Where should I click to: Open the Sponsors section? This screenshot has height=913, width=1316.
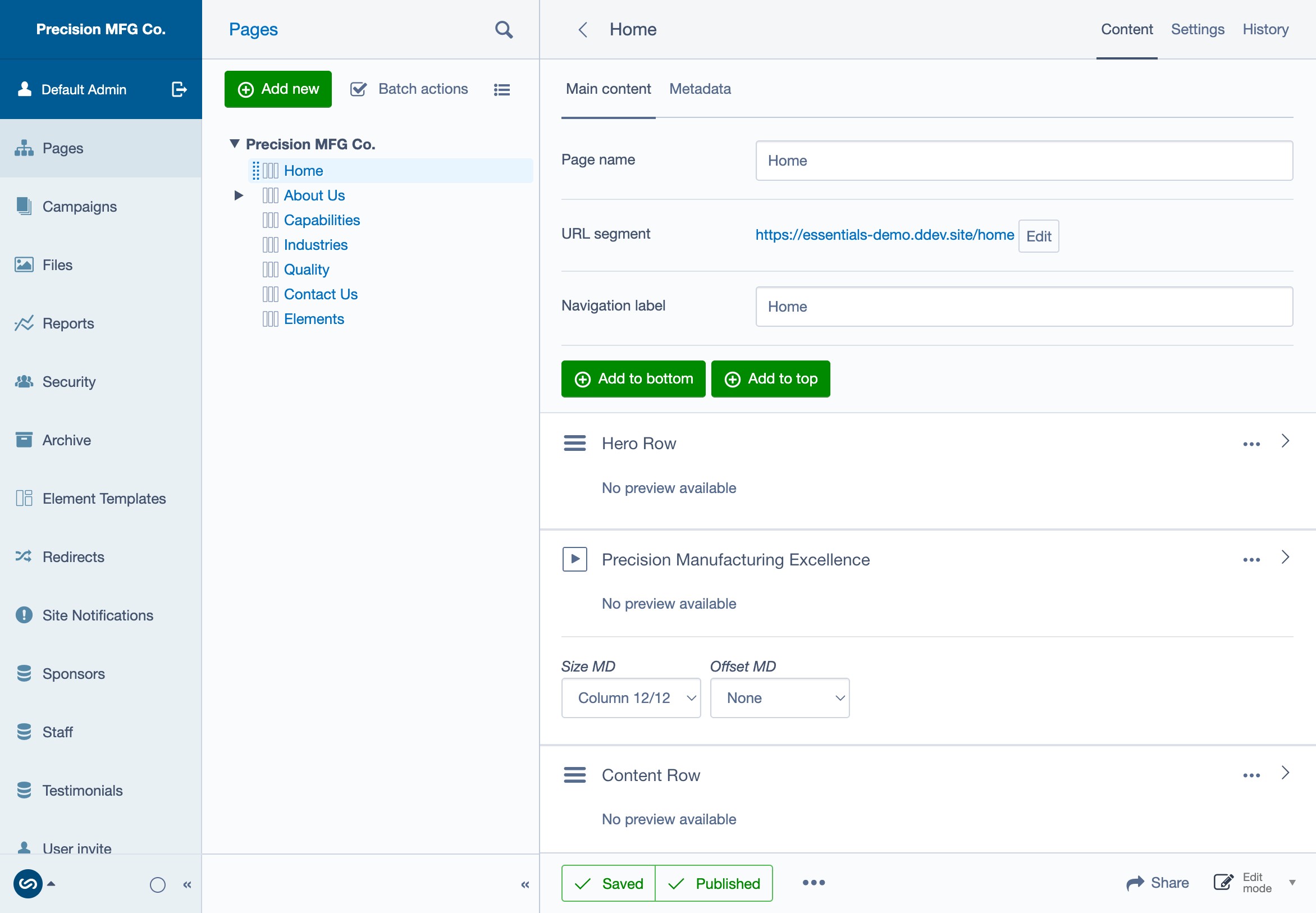(x=100, y=673)
